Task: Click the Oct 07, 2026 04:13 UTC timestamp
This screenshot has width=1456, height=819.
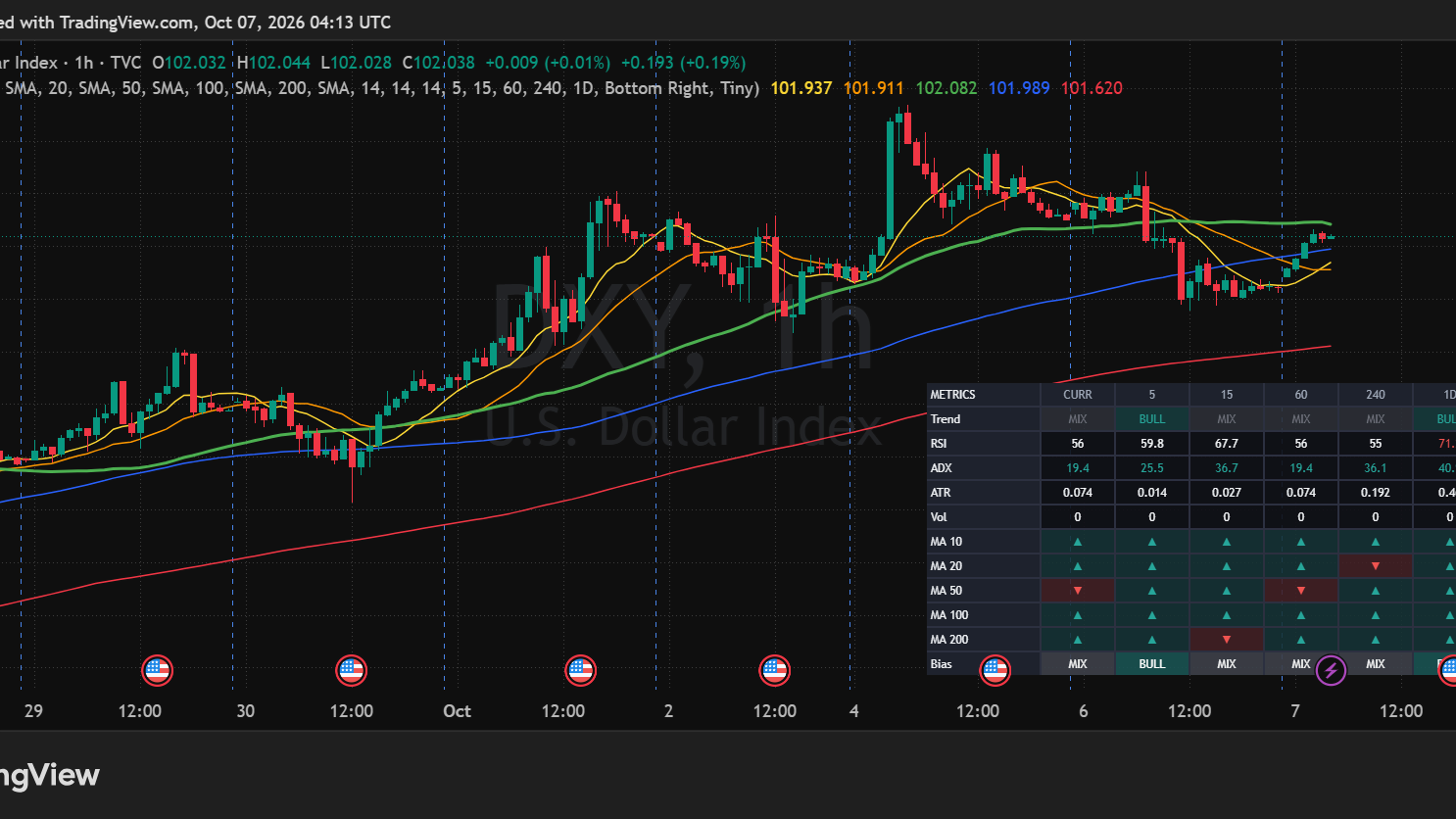Action: 297,22
